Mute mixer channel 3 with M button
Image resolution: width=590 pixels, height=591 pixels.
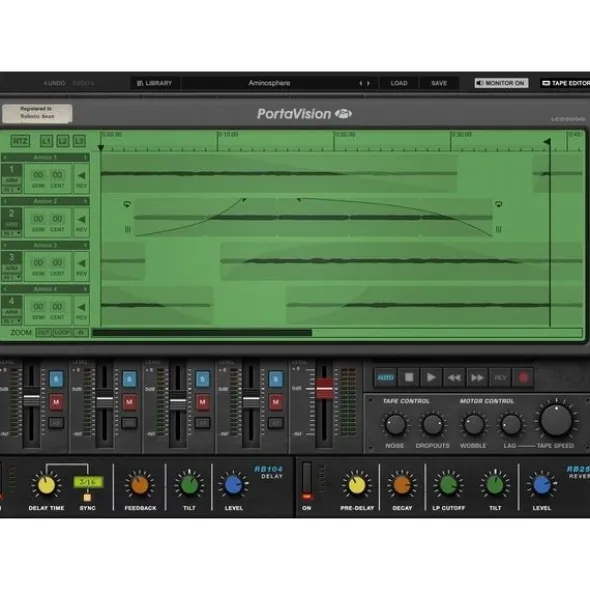point(202,402)
